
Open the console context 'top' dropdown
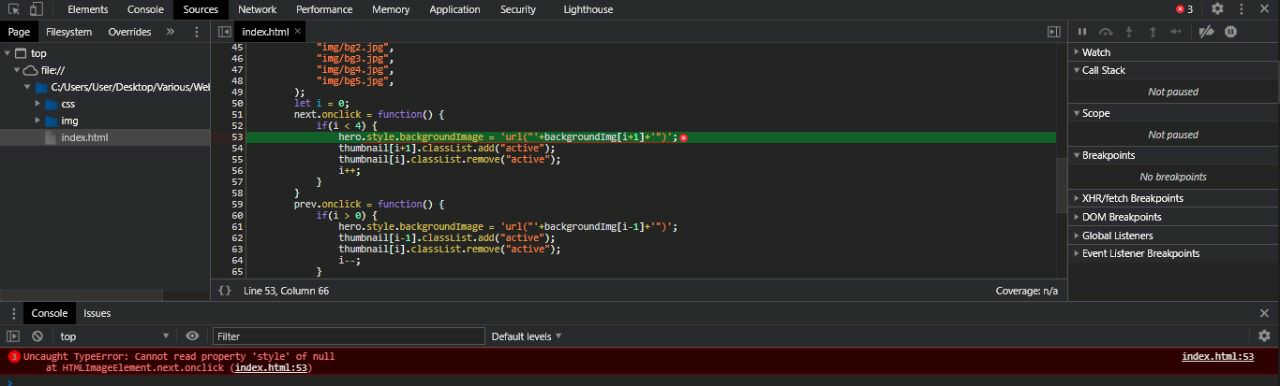[114, 336]
